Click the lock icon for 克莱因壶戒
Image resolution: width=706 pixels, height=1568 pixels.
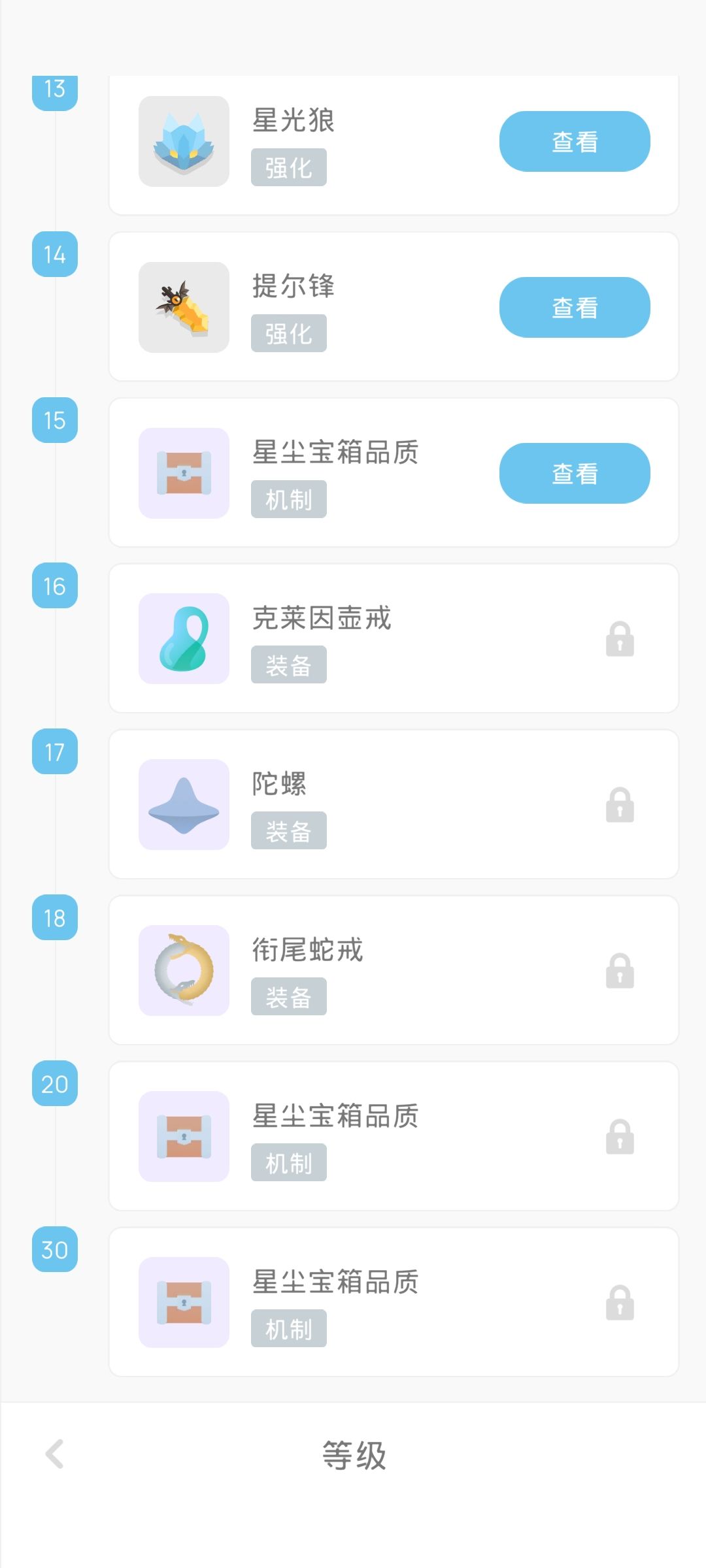click(x=620, y=639)
